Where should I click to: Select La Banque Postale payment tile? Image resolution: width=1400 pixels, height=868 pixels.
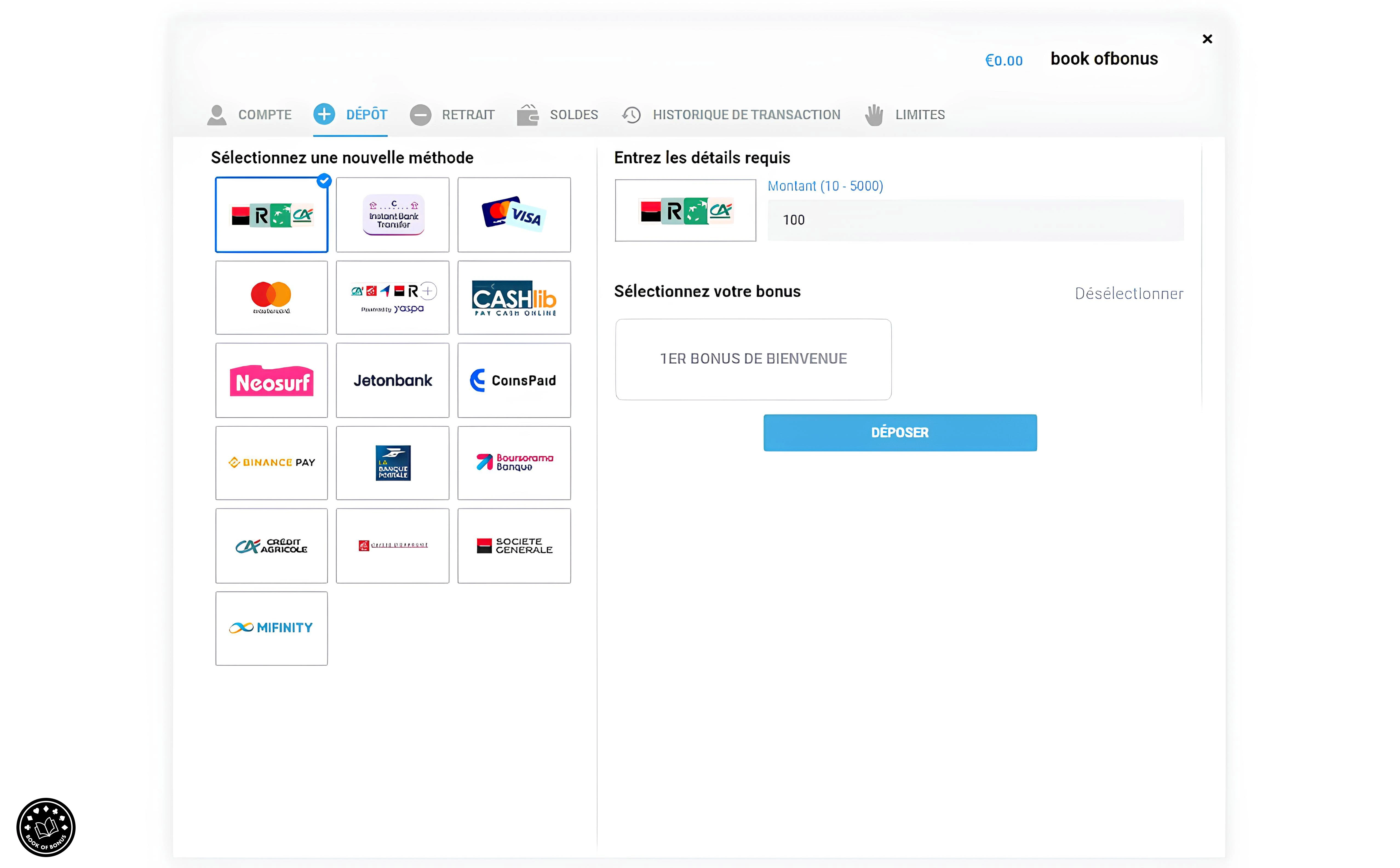click(x=392, y=463)
